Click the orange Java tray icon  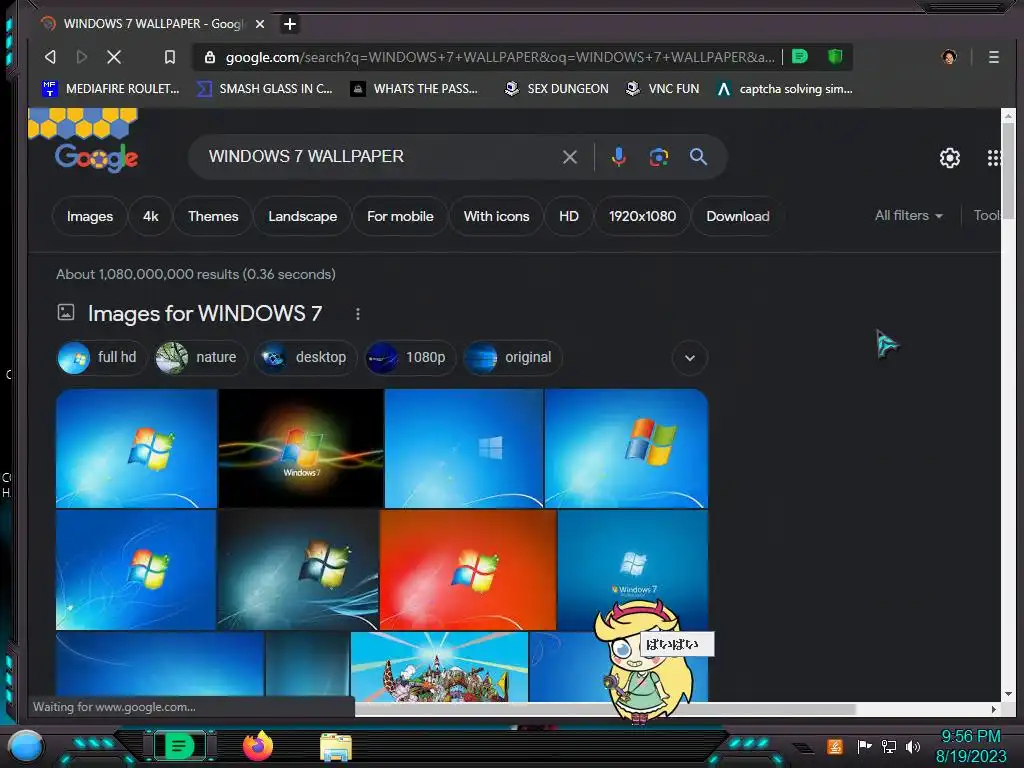[835, 746]
